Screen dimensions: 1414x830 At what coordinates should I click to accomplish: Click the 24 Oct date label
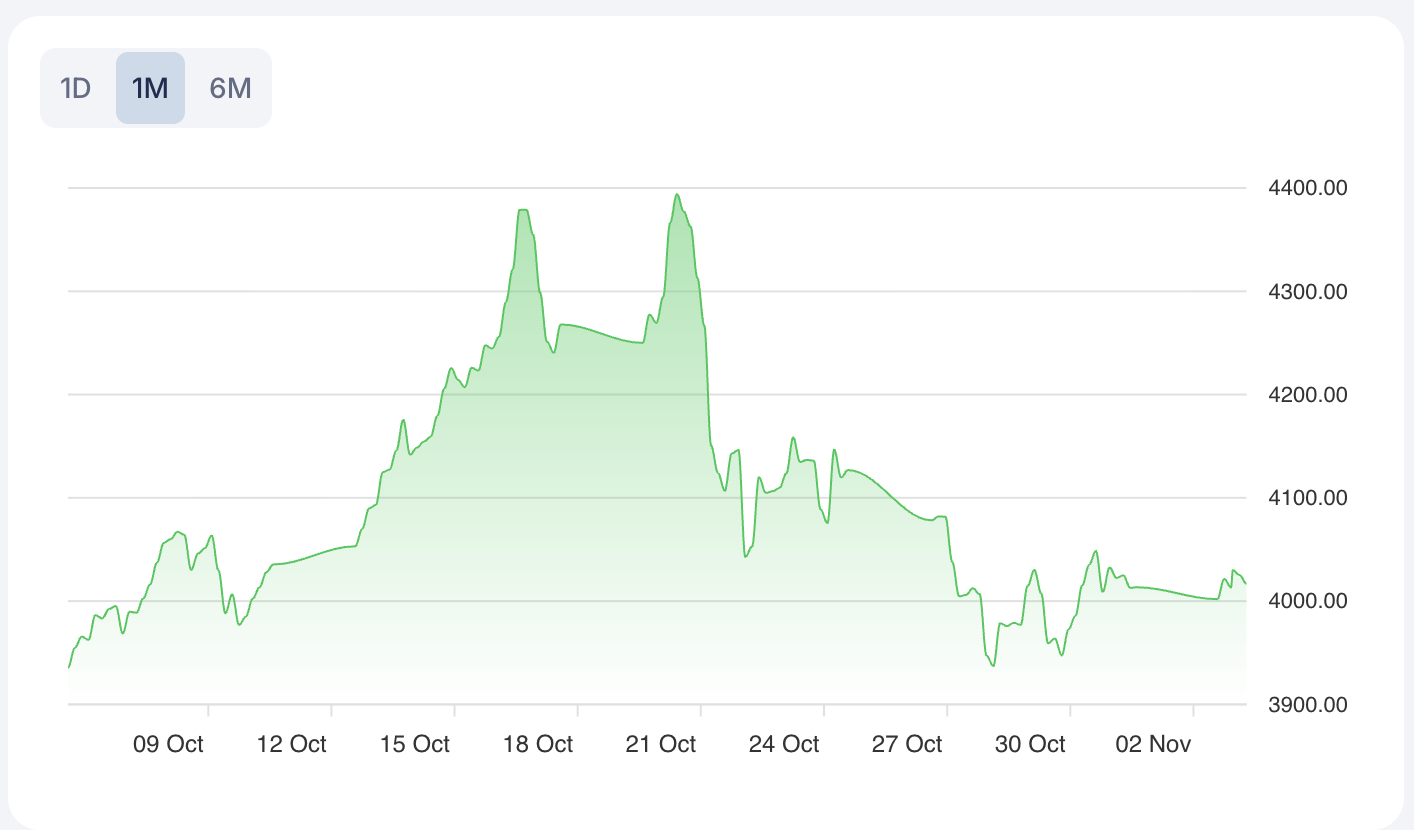coord(784,744)
